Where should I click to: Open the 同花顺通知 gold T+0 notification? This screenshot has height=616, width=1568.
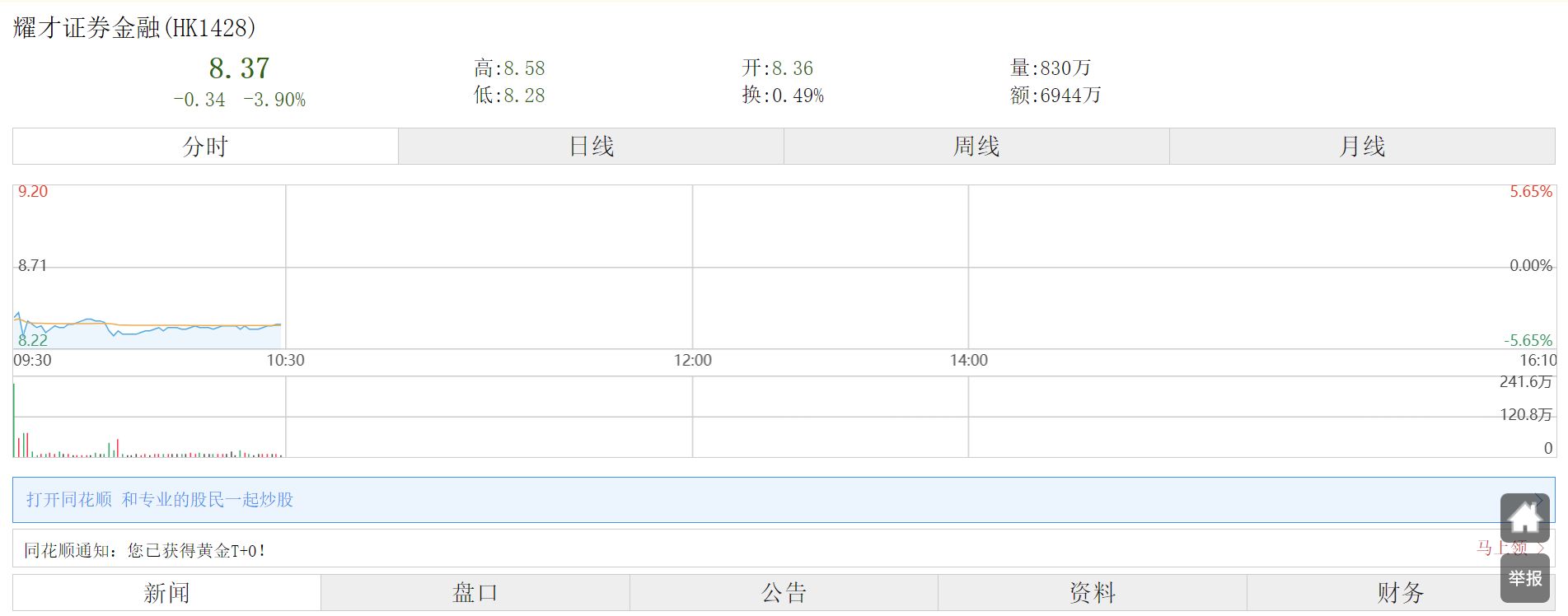click(x=145, y=550)
